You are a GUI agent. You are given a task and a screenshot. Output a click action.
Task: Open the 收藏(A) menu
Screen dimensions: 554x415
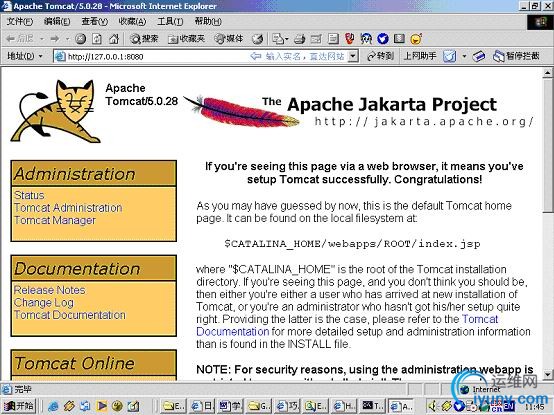(x=132, y=22)
